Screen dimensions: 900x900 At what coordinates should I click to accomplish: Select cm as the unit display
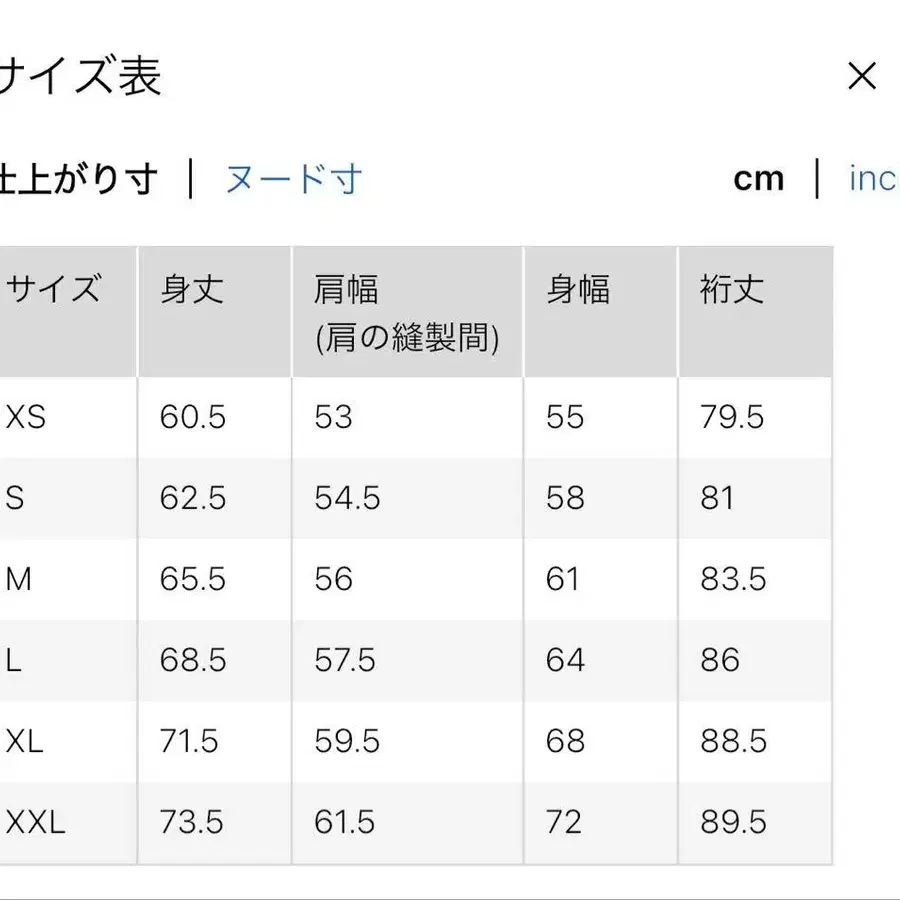761,178
